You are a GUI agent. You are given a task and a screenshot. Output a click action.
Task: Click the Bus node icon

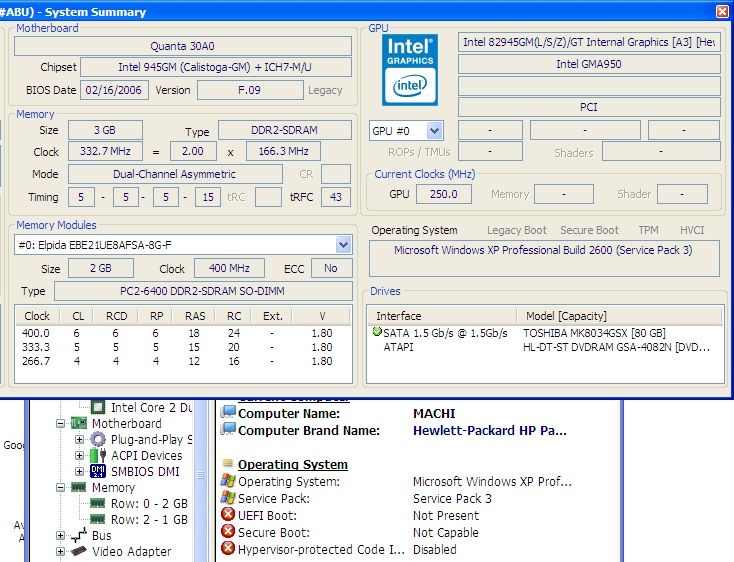point(79,535)
